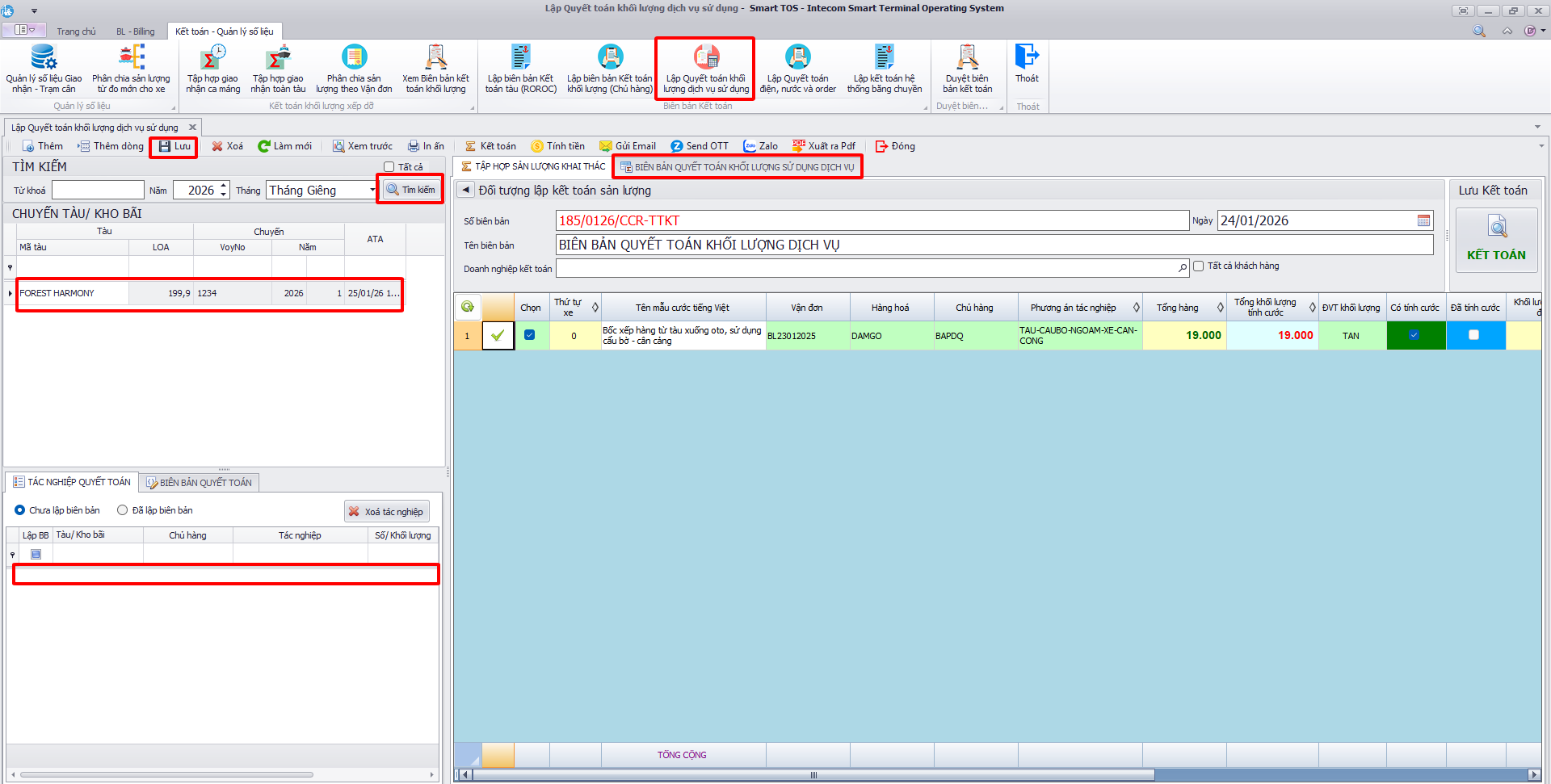This screenshot has width=1551, height=784.
Task: Open the Ngày date picker calendar
Action: 1423,220
